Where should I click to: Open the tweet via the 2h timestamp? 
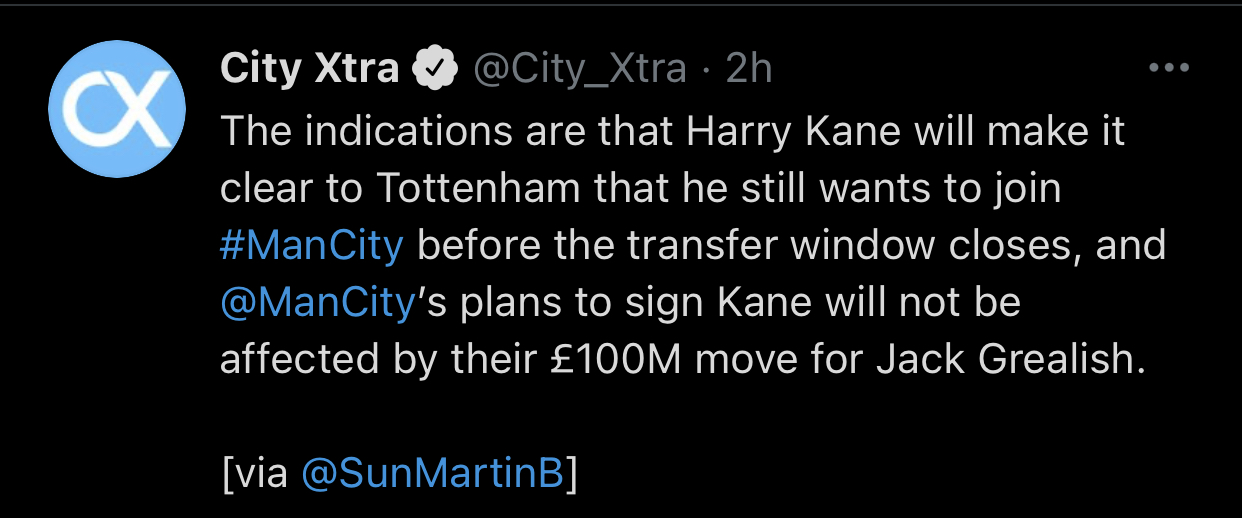749,69
